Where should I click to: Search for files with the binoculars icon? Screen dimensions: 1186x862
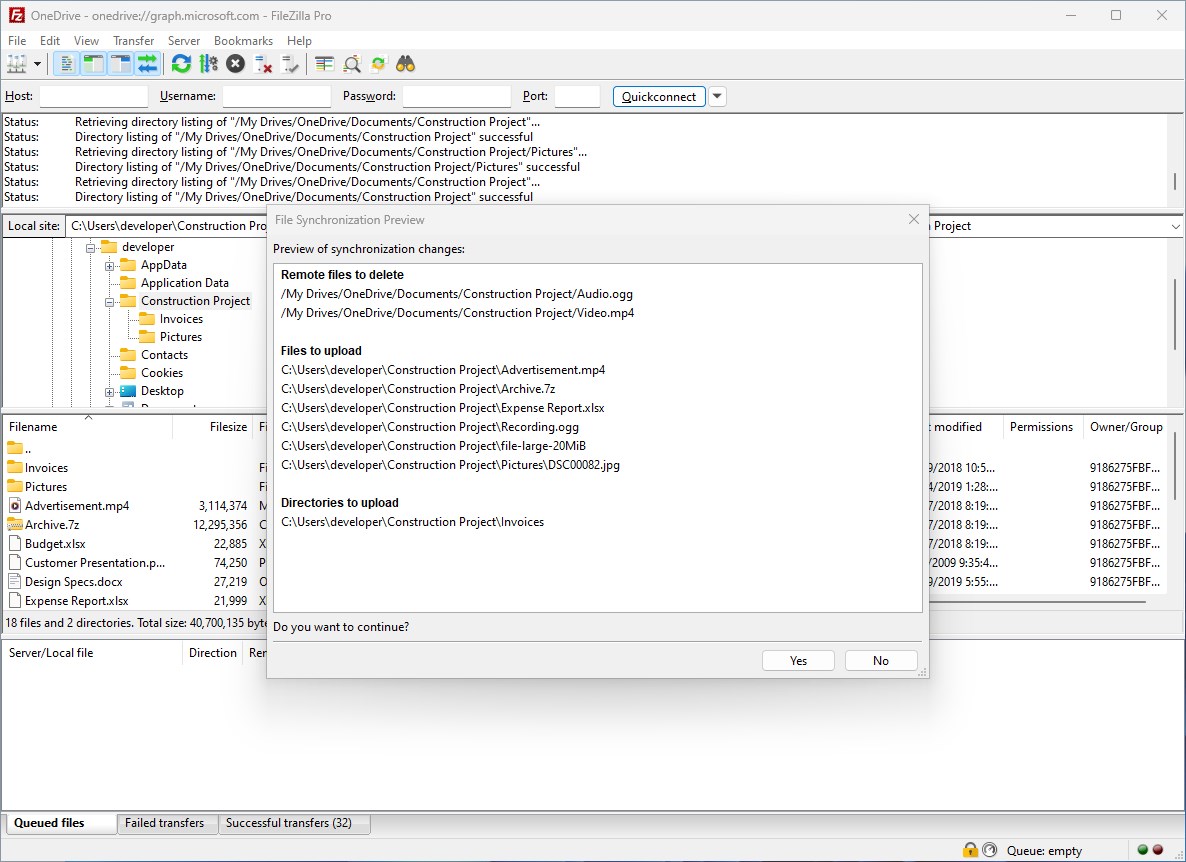pyautogui.click(x=404, y=63)
